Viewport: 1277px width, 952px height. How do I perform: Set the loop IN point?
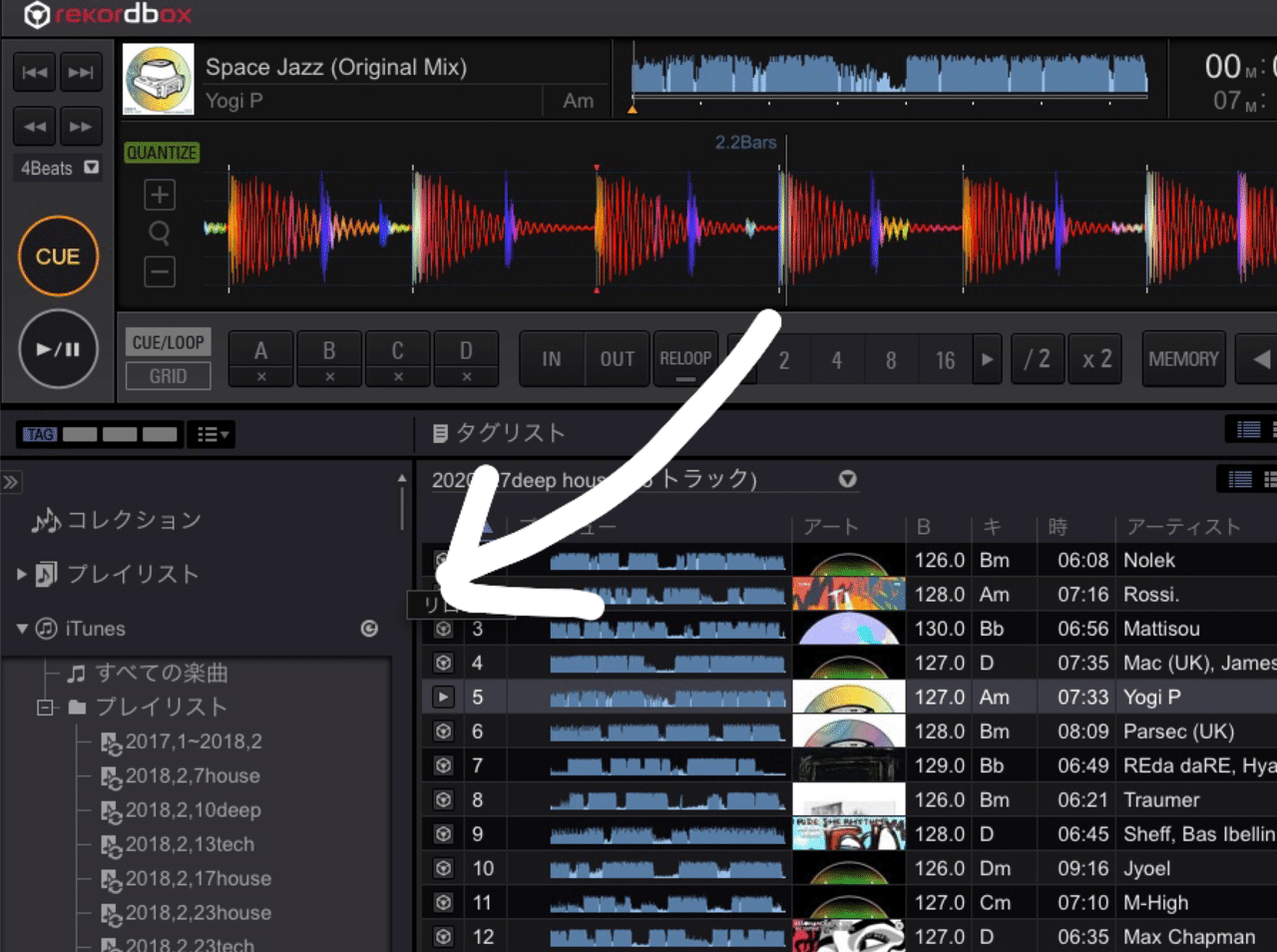pyautogui.click(x=552, y=359)
